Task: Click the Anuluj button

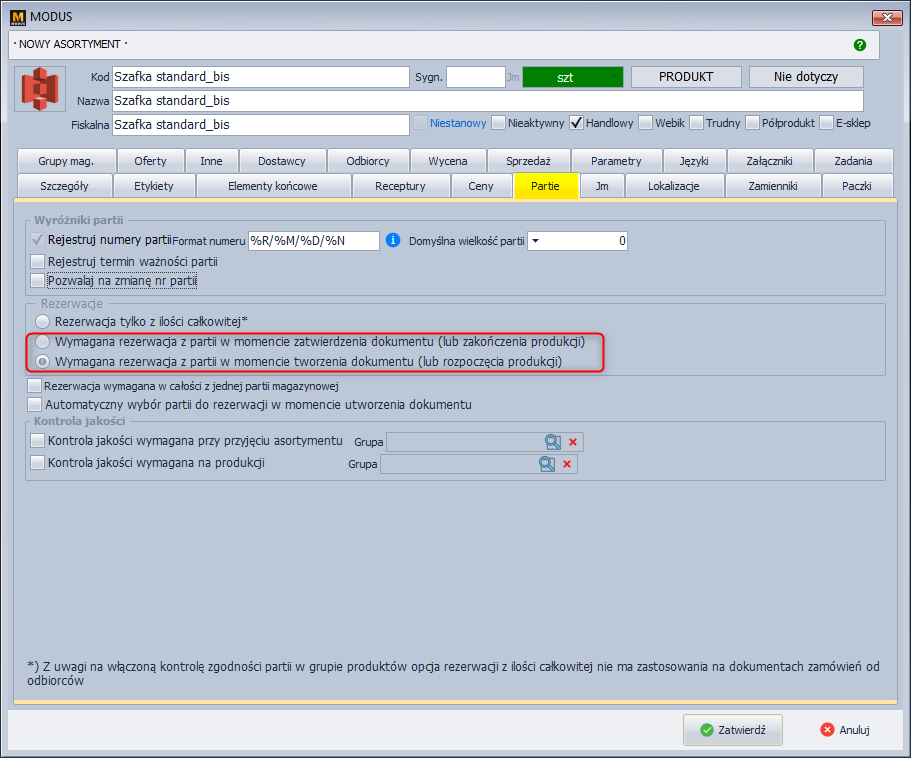Action: 845,730
